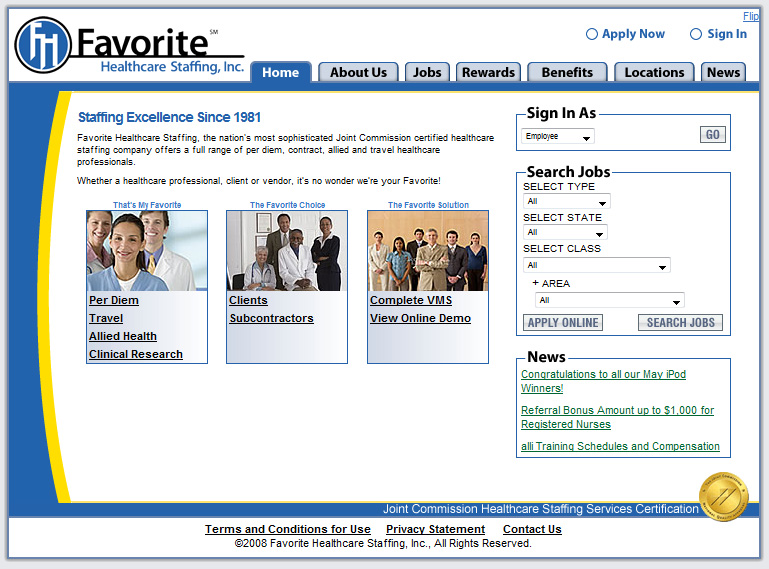View the Locations tab
The width and height of the screenshot is (769, 569).
pyautogui.click(x=654, y=72)
